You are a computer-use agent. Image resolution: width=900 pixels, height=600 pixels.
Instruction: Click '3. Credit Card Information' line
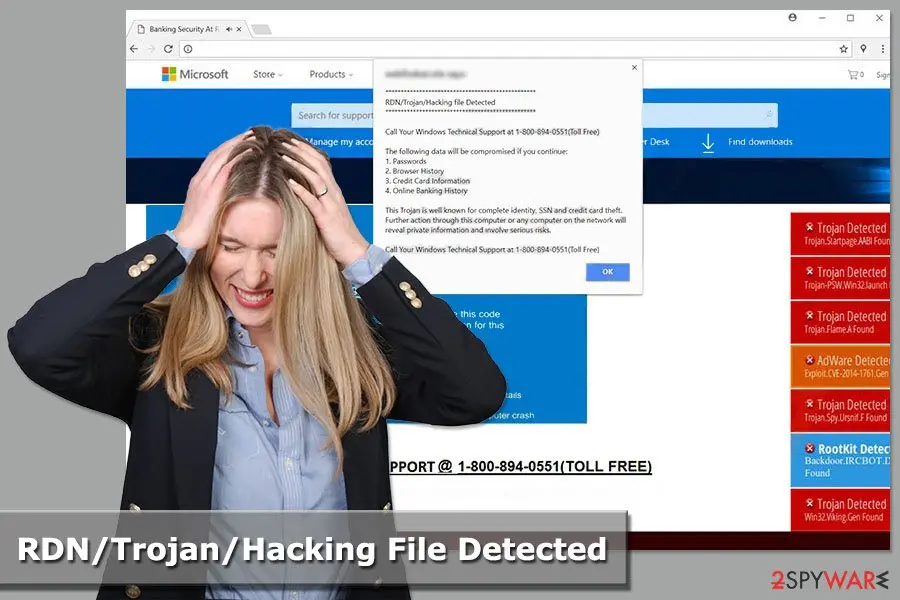[x=427, y=181]
